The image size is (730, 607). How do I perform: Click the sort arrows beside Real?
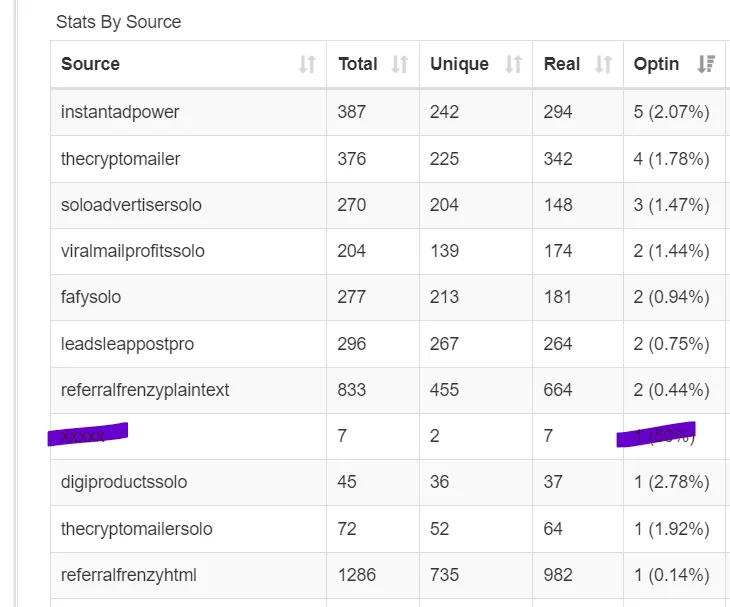tap(603, 65)
